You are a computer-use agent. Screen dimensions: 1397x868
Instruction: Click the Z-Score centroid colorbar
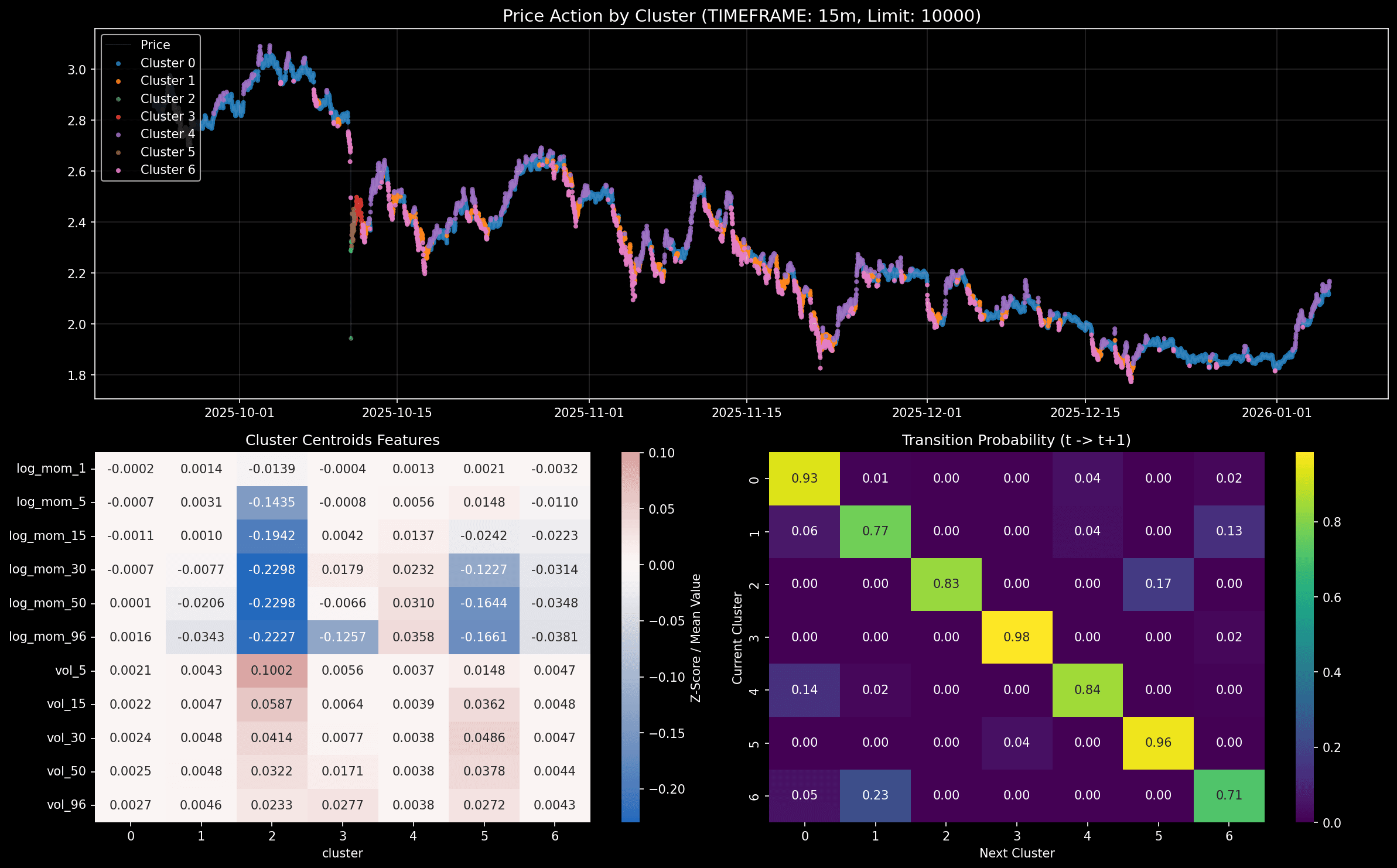point(630,637)
